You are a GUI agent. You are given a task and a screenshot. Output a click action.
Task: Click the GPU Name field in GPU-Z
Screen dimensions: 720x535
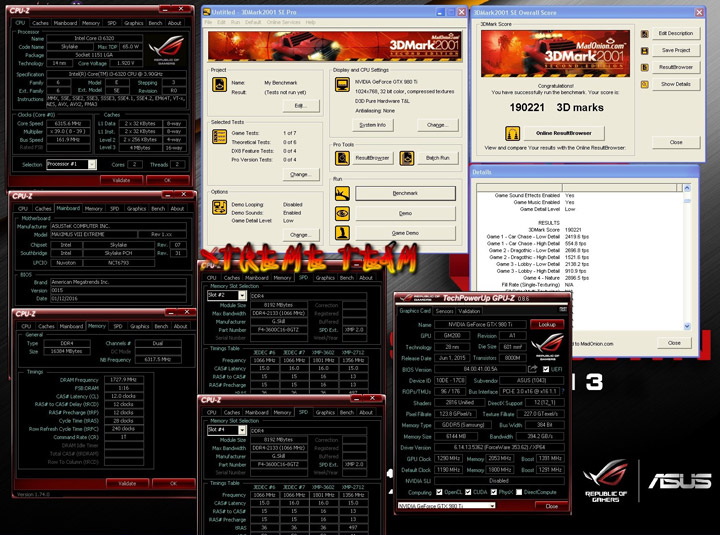pyautogui.click(x=480, y=324)
